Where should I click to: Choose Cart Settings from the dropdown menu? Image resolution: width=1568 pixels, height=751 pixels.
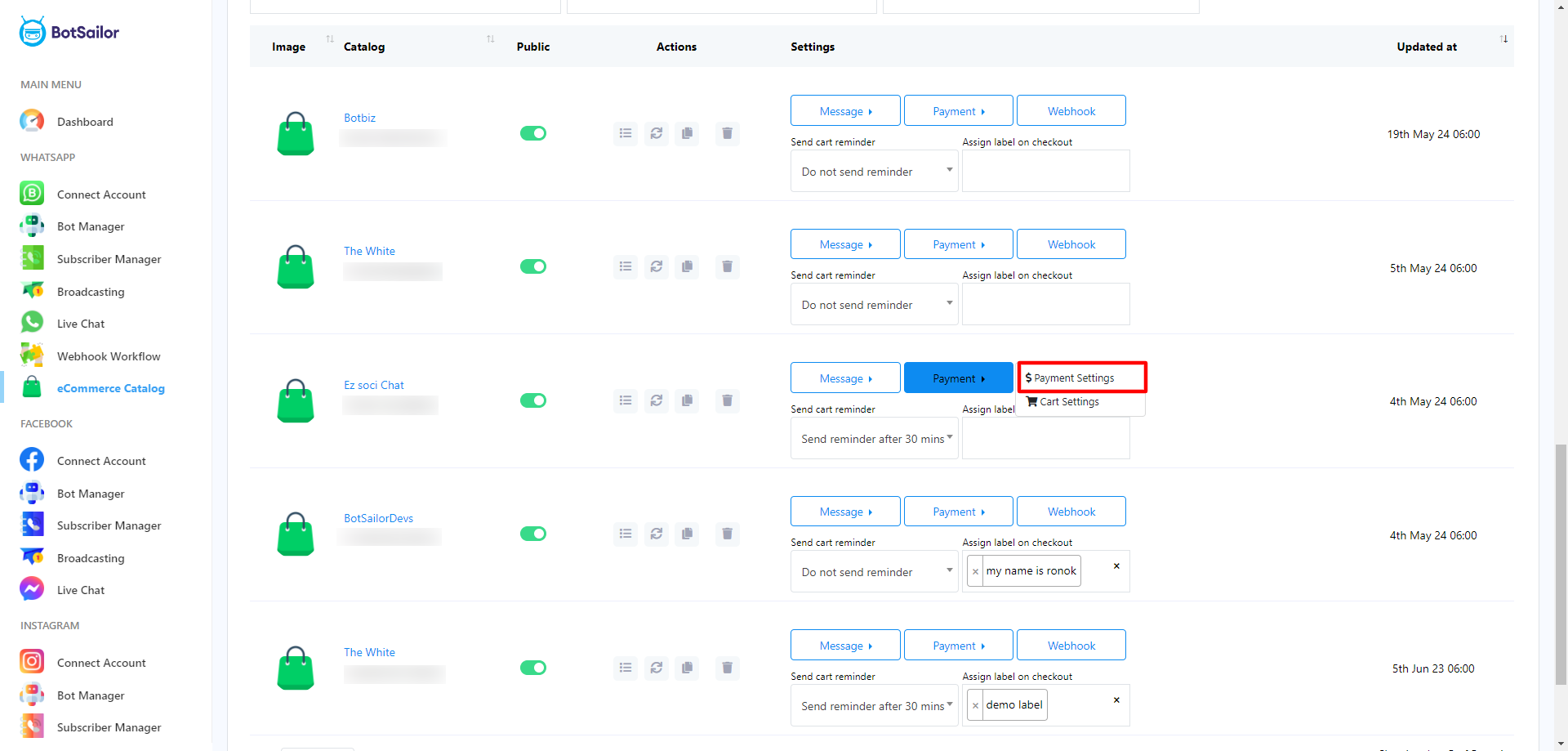tap(1069, 402)
